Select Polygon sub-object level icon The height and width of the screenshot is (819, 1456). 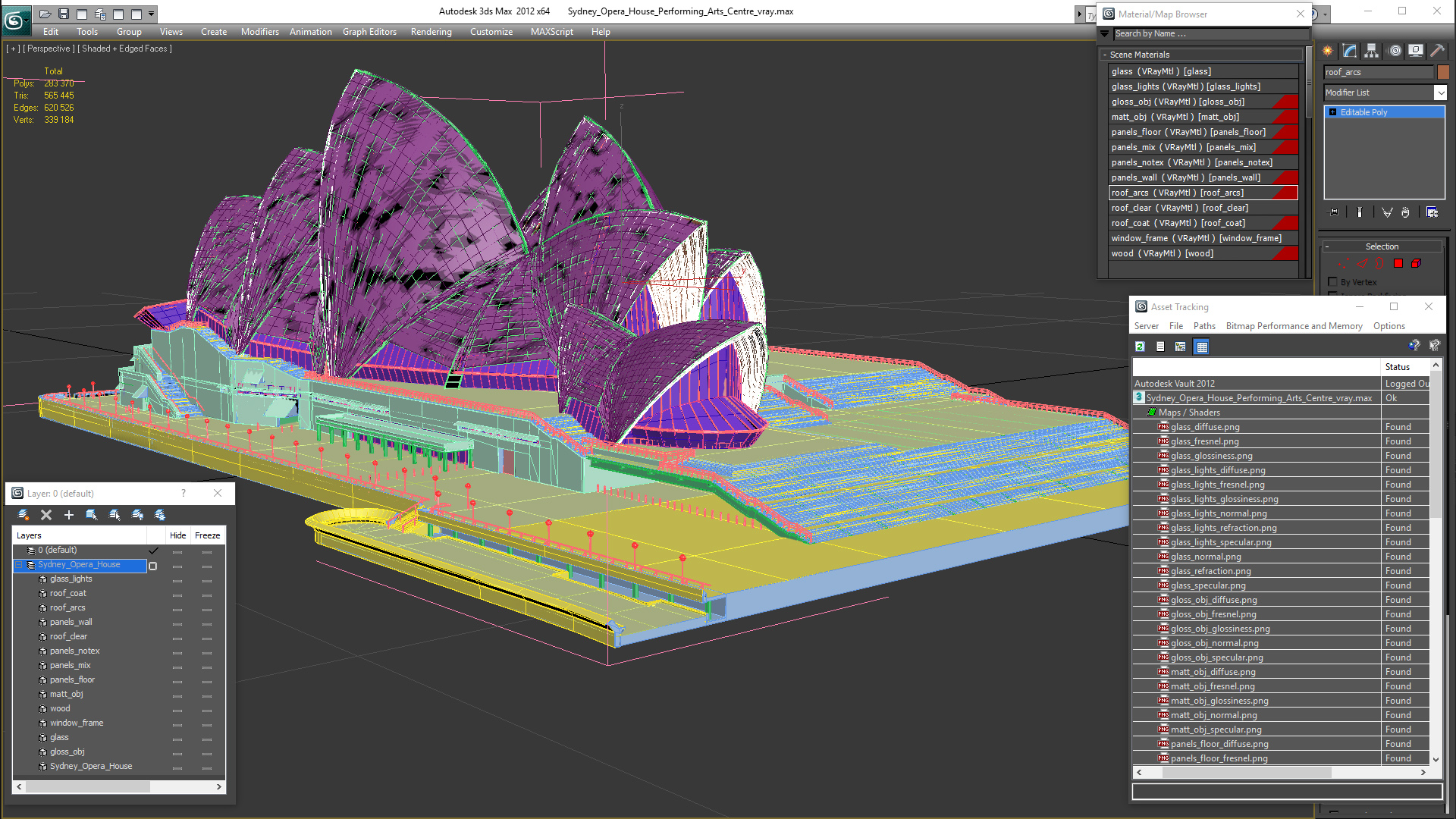1398,264
